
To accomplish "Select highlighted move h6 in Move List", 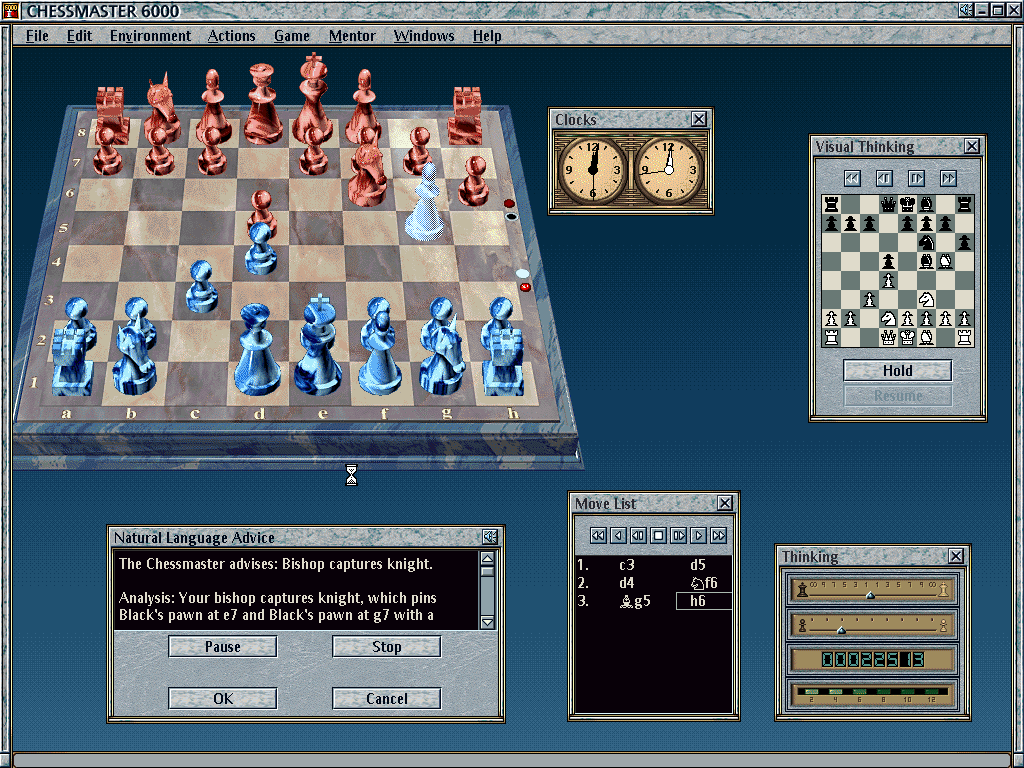I will click(x=703, y=601).
